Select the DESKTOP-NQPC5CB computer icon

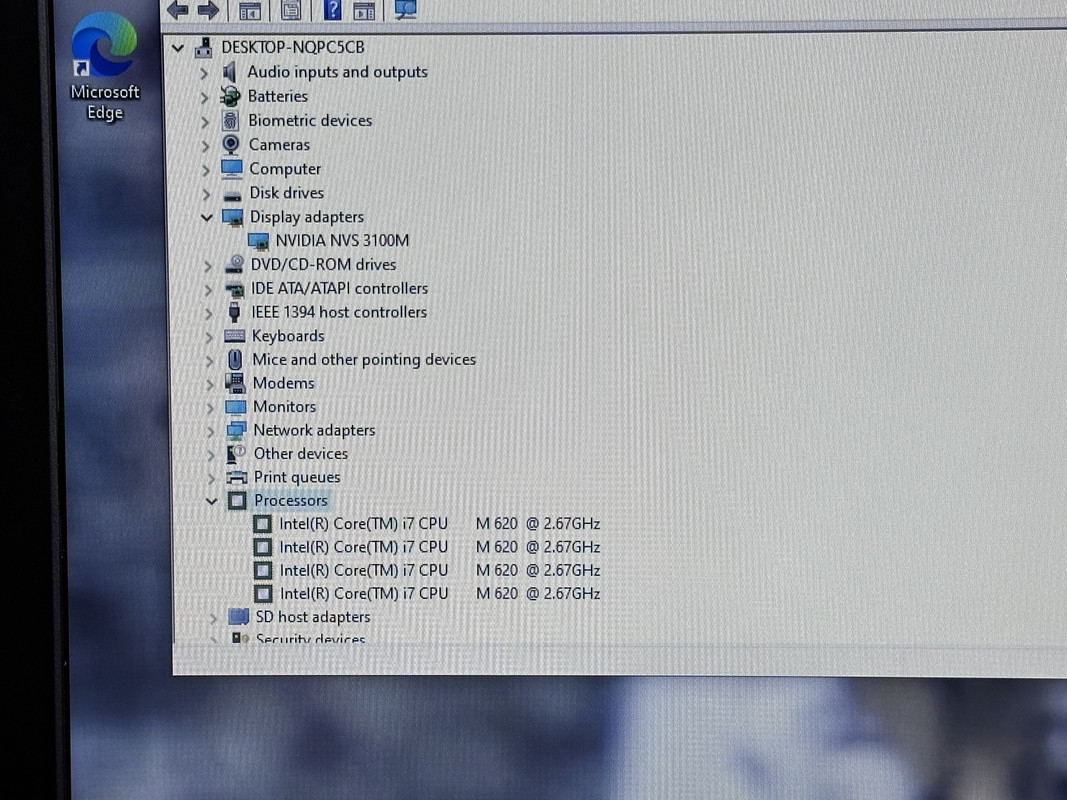(x=203, y=47)
